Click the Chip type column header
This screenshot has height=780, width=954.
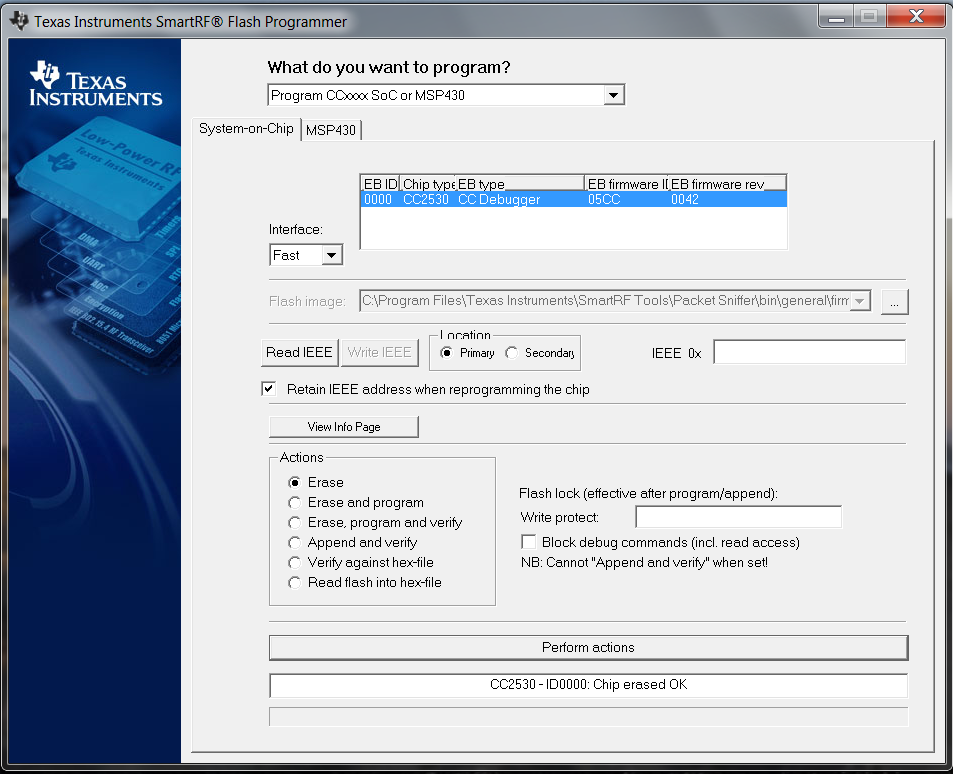pyautogui.click(x=428, y=184)
